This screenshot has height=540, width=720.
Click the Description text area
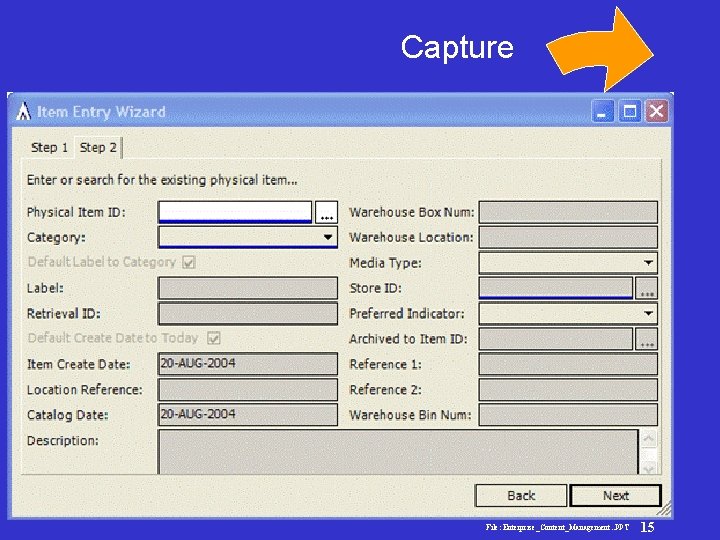[x=398, y=452]
